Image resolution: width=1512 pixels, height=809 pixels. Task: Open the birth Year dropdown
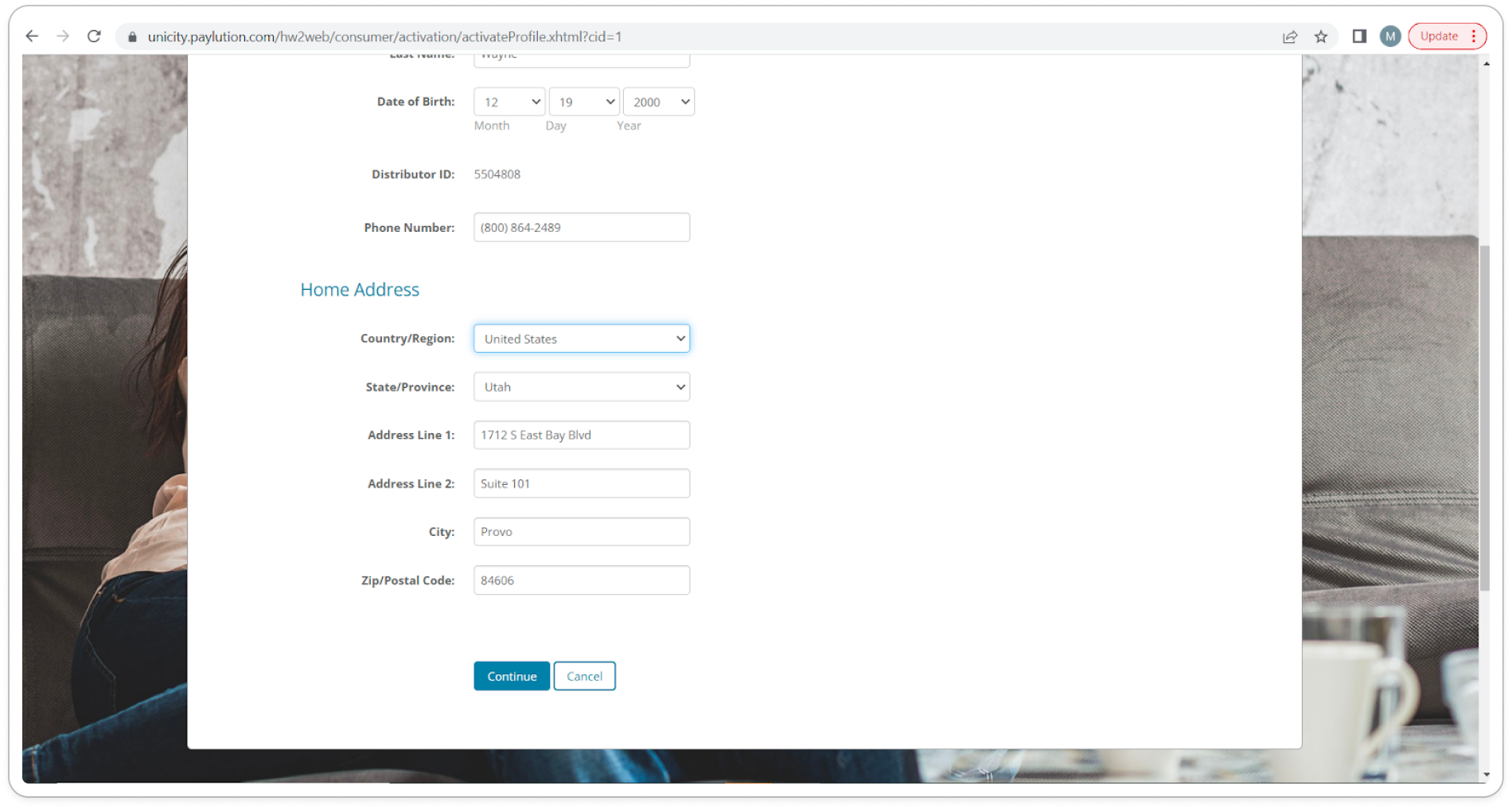(x=659, y=102)
